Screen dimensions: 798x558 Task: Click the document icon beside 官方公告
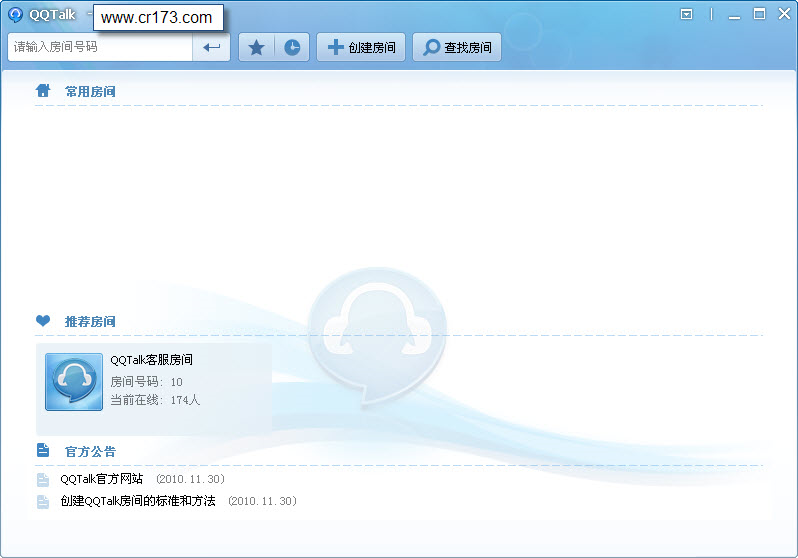tap(43, 450)
